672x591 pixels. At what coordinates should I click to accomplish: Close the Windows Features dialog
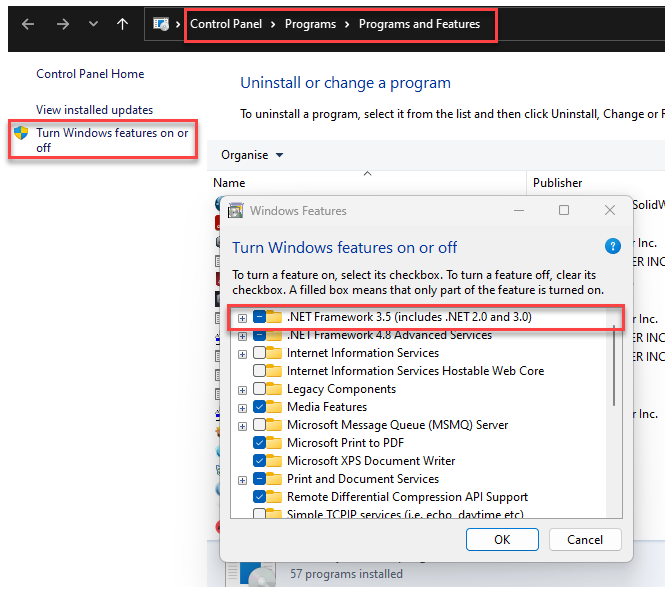[x=610, y=210]
